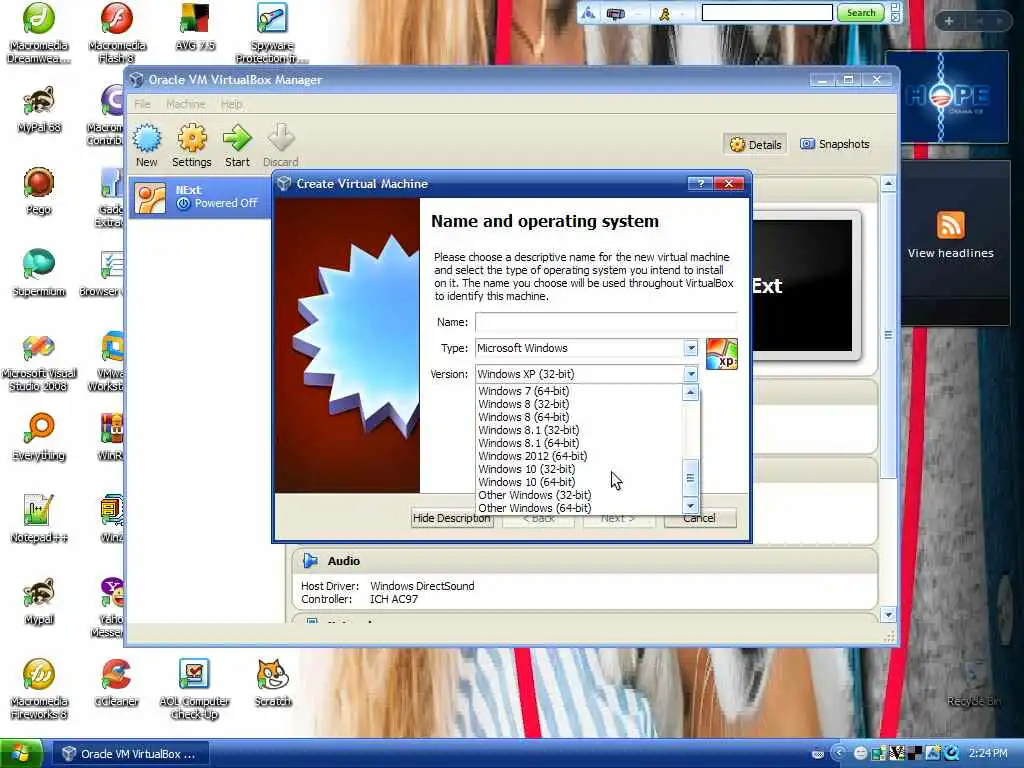Open the Supermium desktop icon

click(x=39, y=273)
